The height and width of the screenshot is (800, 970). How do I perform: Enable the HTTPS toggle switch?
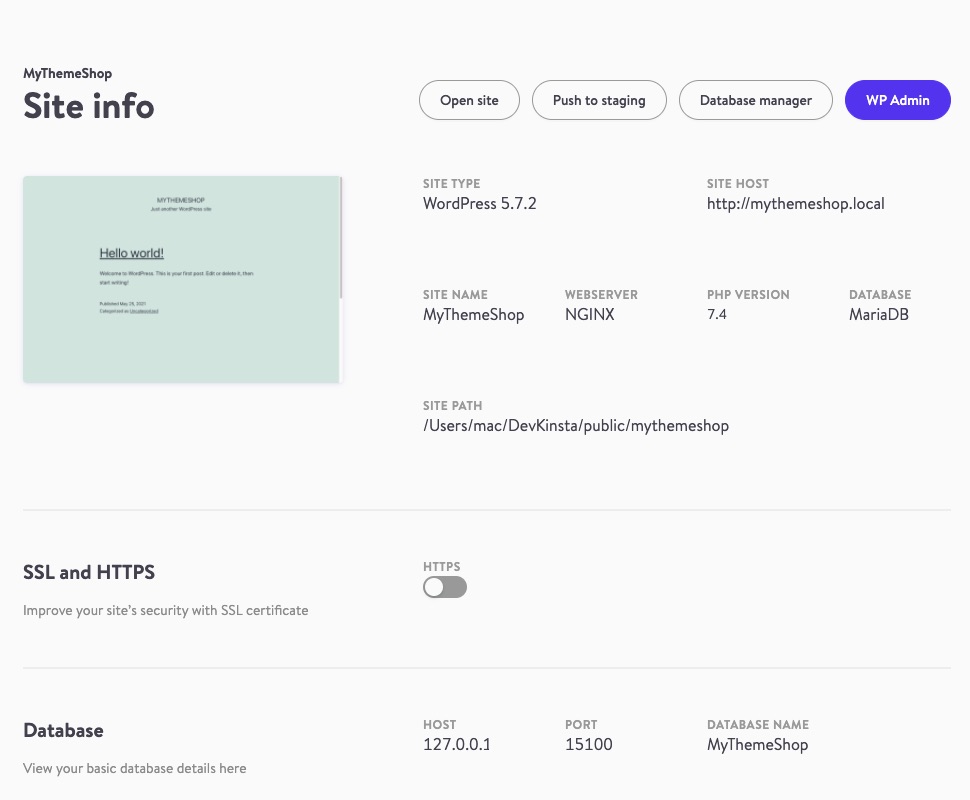click(445, 587)
